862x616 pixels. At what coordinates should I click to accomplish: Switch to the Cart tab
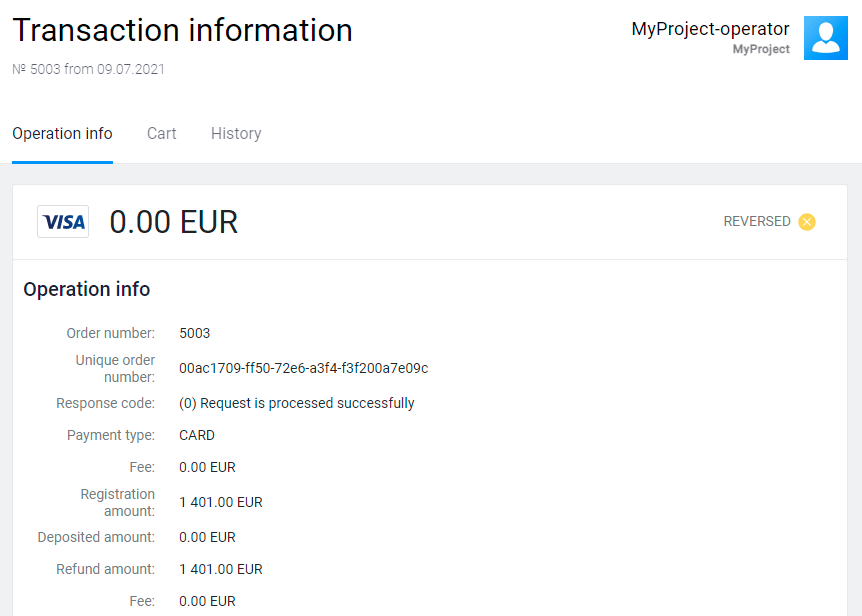[161, 134]
